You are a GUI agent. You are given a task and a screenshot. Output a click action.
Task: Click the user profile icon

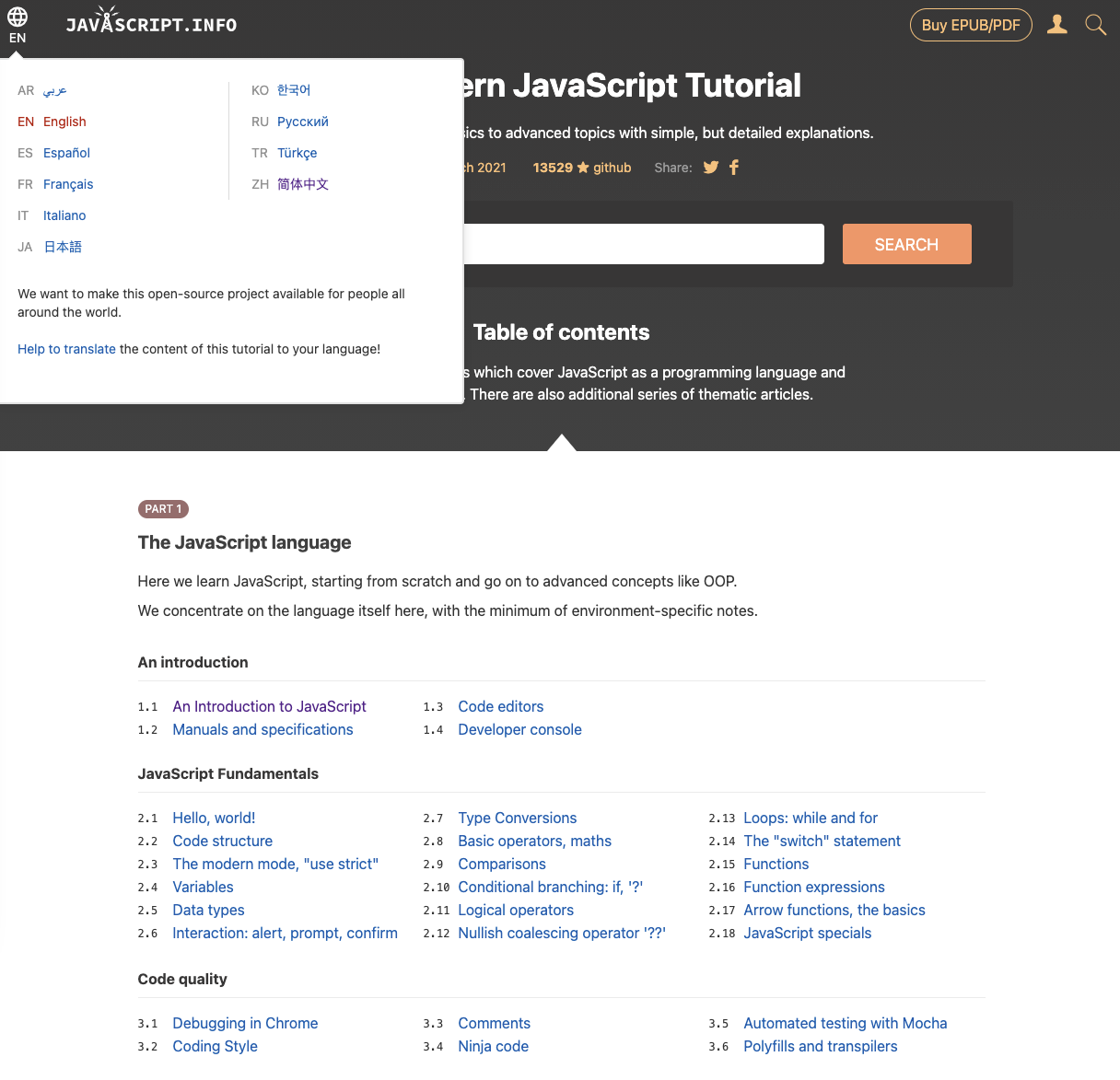1056,25
